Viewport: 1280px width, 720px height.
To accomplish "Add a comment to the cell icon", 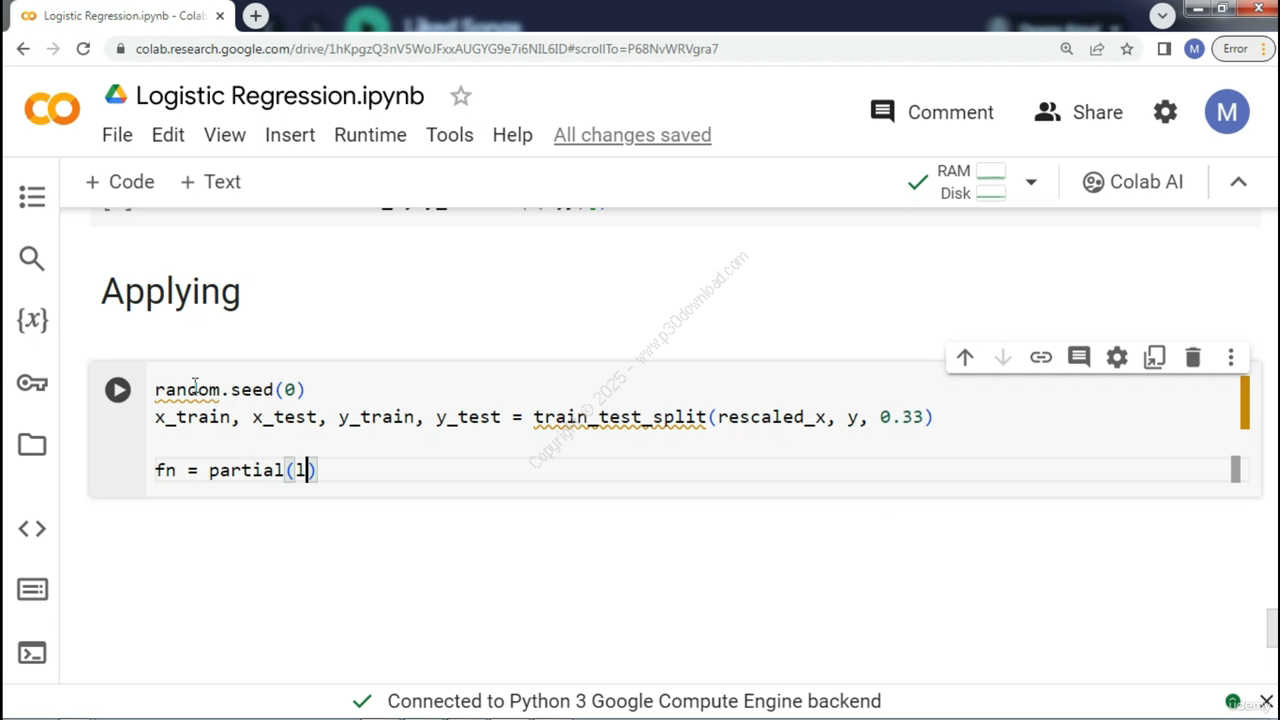I will pos(1079,357).
